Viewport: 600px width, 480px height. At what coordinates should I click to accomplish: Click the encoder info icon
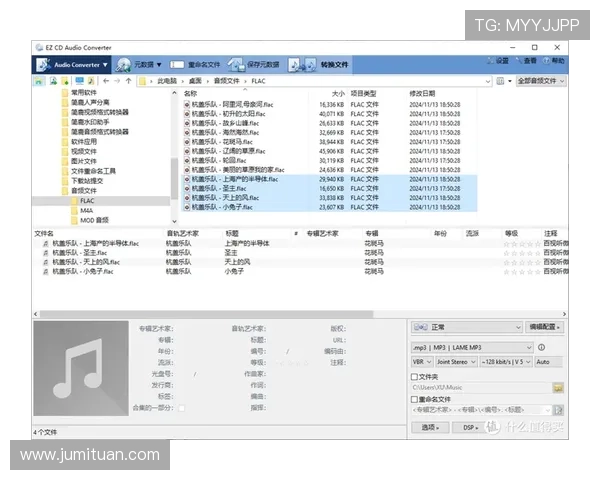pos(541,348)
